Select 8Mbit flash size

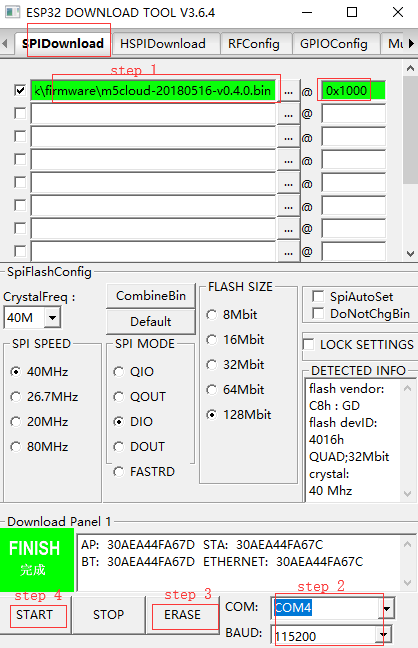(x=212, y=314)
